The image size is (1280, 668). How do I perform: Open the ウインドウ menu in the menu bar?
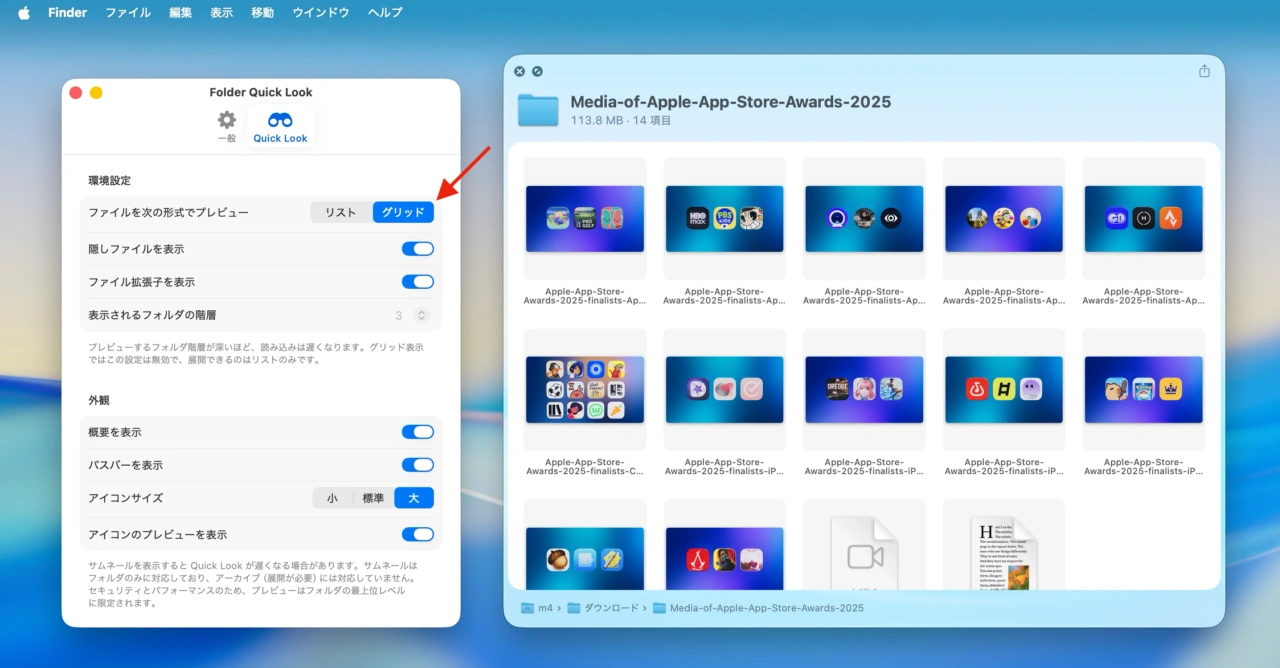320,12
